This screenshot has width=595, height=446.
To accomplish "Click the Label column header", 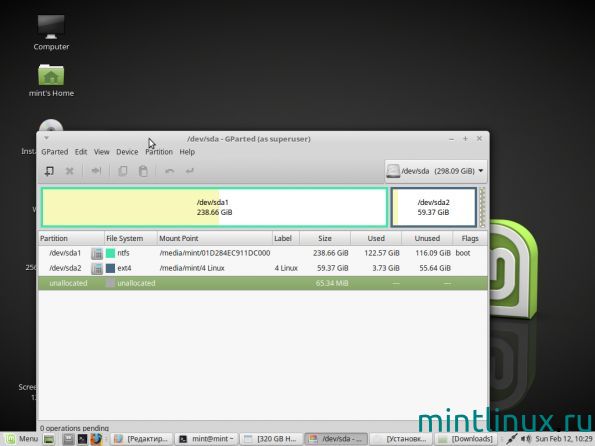I will [x=286, y=238].
